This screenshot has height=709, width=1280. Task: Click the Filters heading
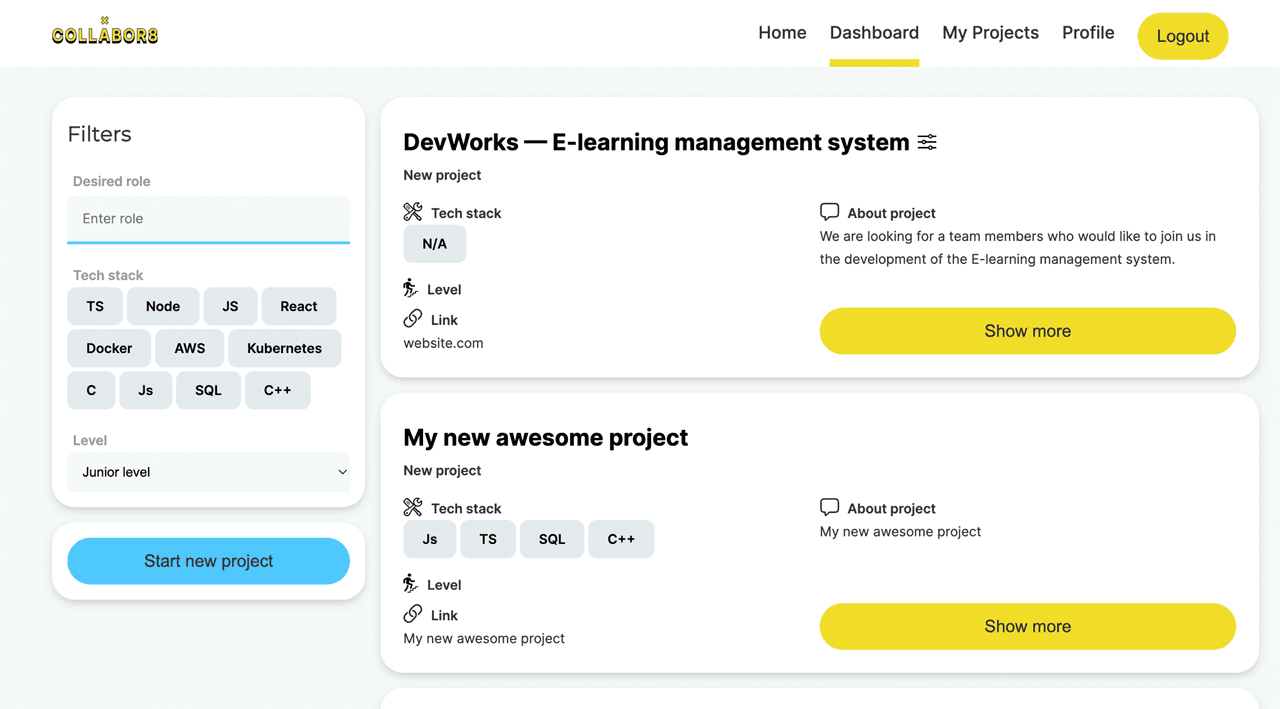[x=99, y=134]
